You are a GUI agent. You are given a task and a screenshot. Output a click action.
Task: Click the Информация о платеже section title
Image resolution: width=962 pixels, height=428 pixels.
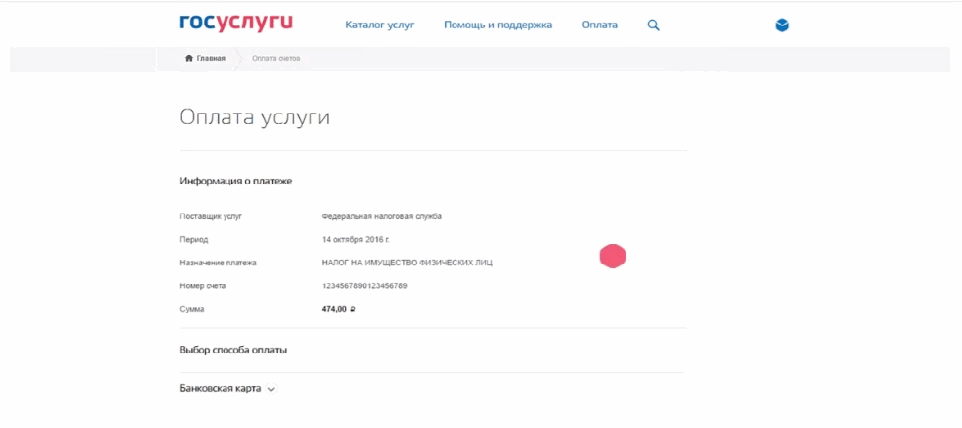235,181
